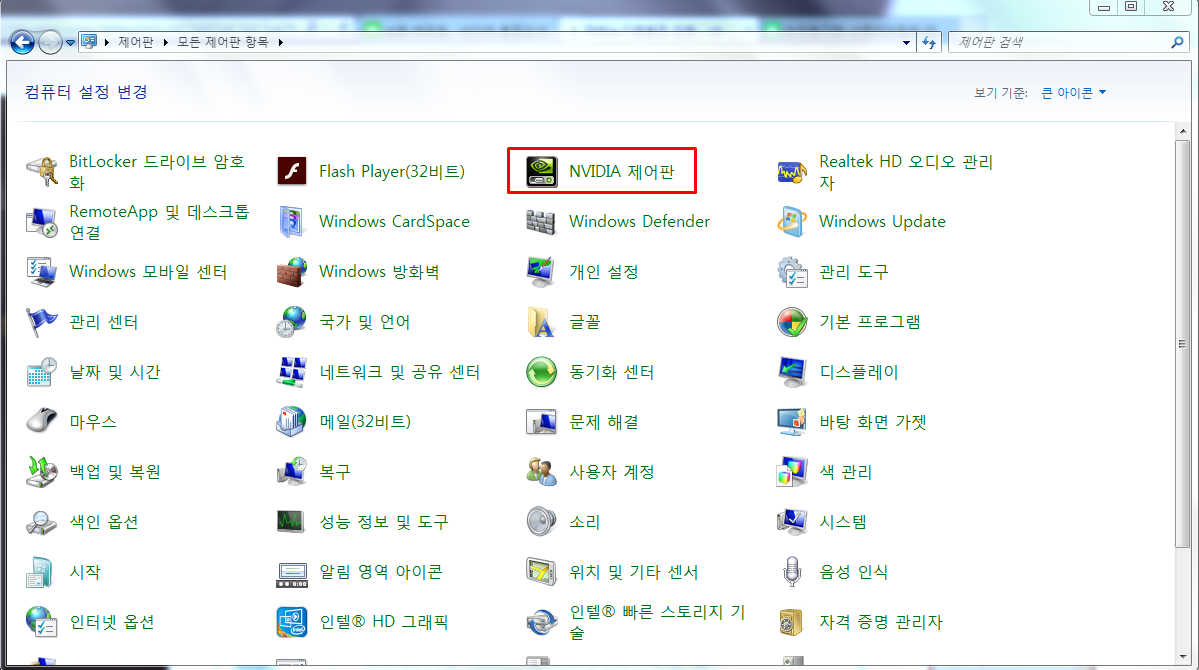Expand the arrow before 제어판 in breadcrumb
Screen dimensions: 1199x670
[107, 42]
